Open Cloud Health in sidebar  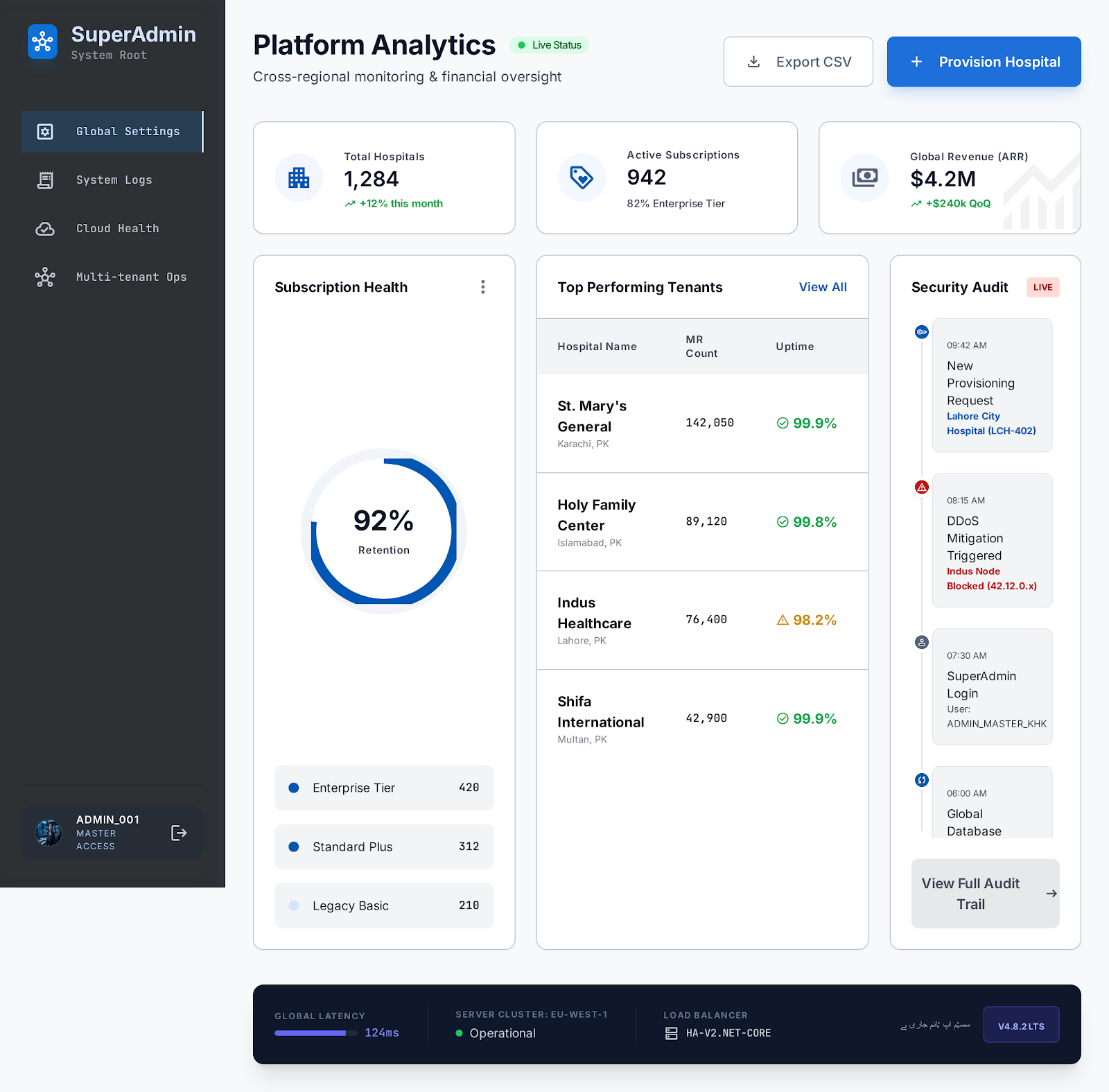(112, 229)
